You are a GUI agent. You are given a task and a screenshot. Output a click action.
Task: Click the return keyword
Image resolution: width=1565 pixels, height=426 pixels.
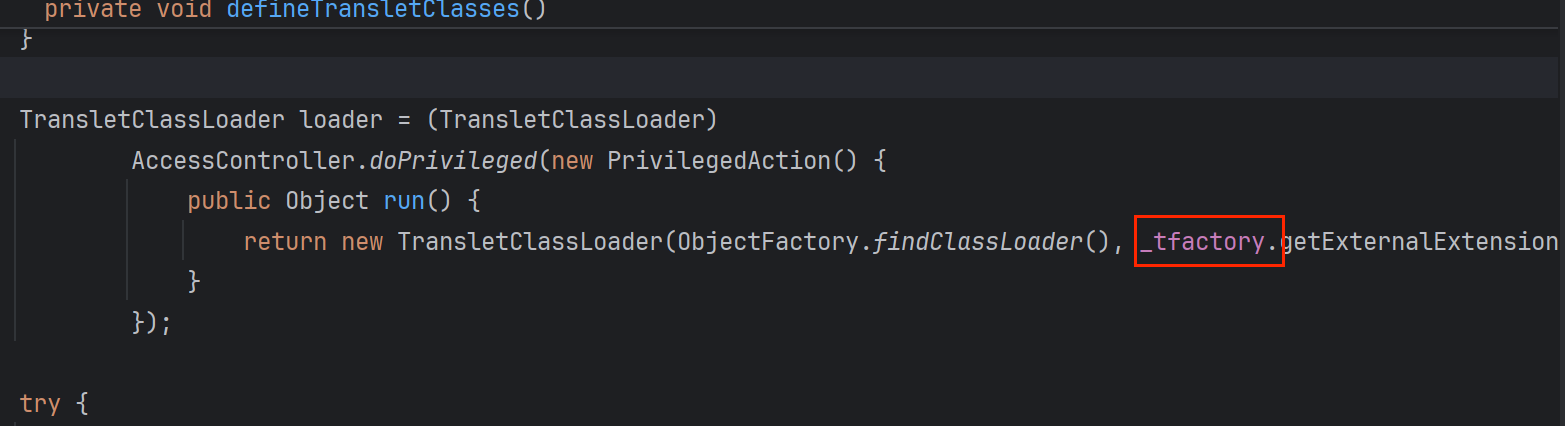click(285, 241)
